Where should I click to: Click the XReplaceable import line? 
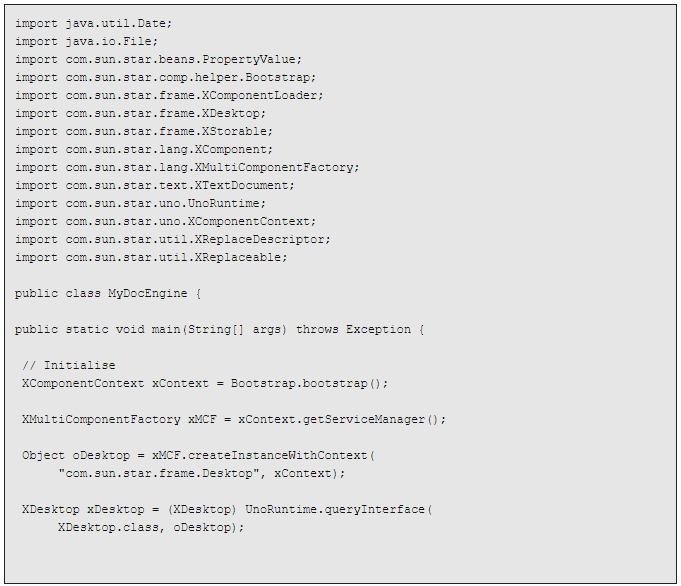coord(151,258)
